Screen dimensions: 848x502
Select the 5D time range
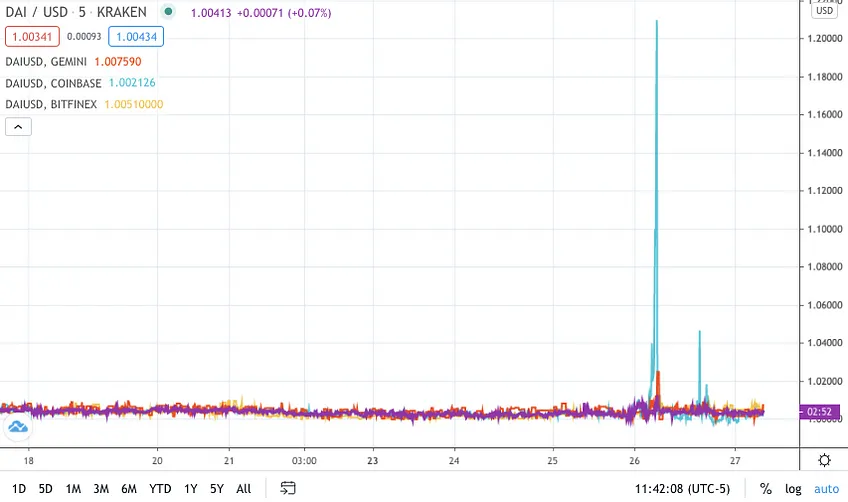pos(45,489)
